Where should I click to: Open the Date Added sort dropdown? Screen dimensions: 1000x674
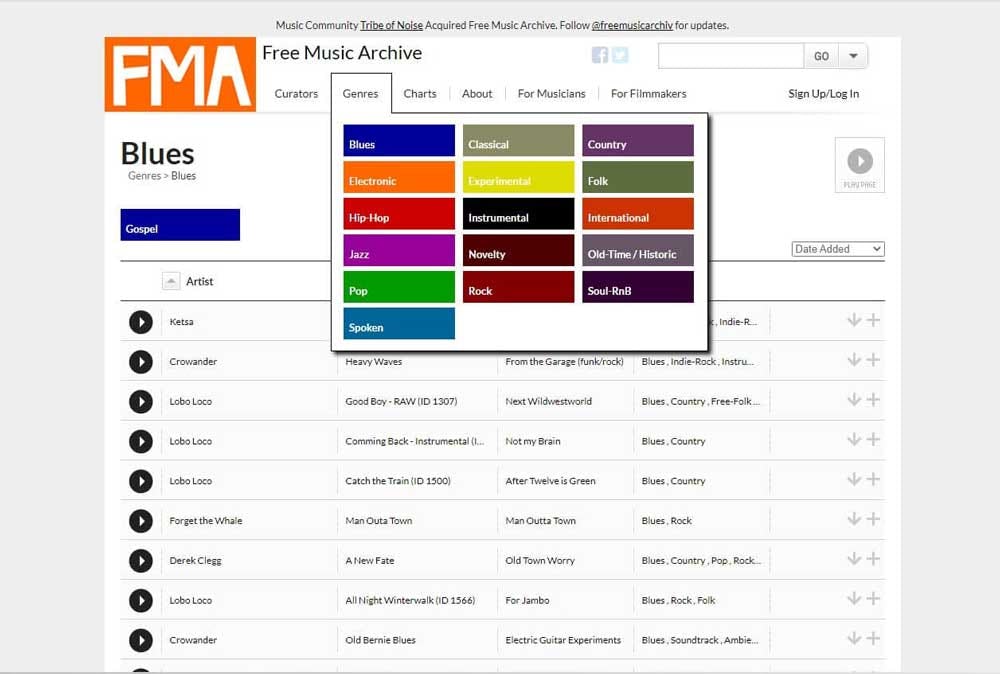[837, 248]
